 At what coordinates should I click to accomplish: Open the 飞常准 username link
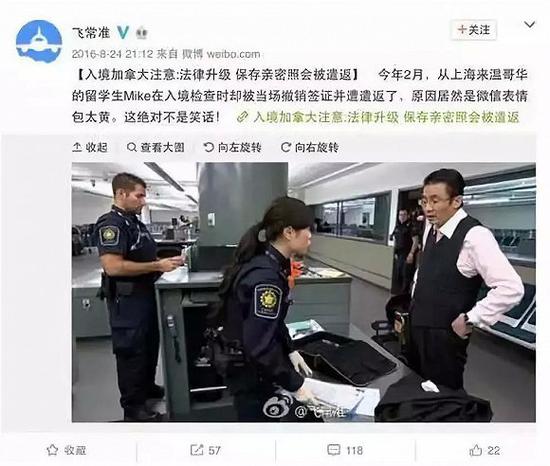(91, 33)
